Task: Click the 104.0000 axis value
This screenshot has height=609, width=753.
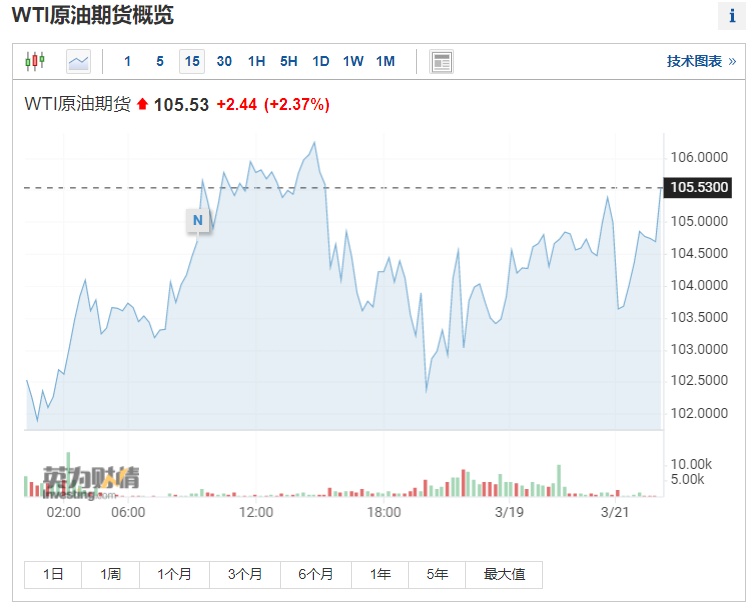Action: coord(699,285)
